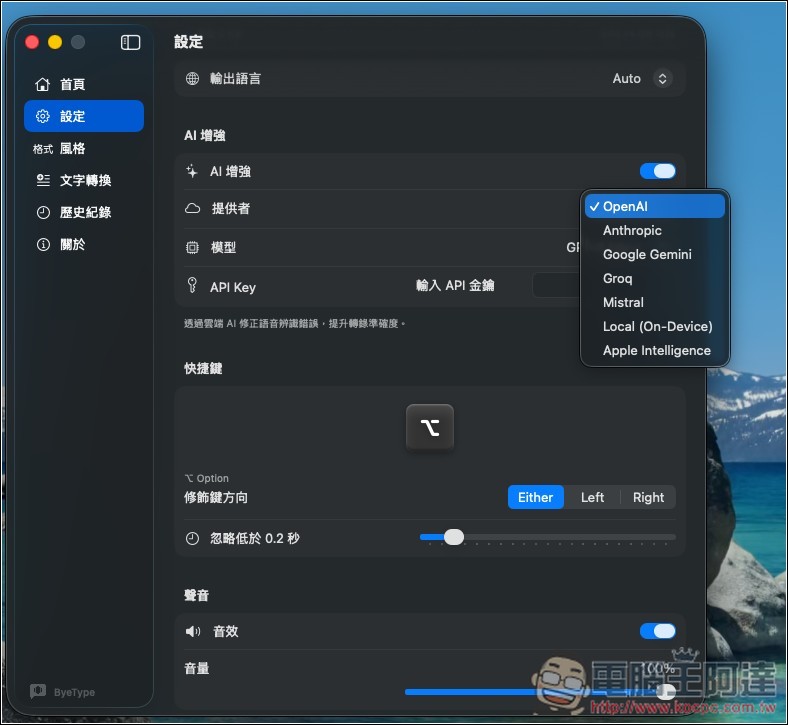Choose Local (On-Device) provider

654,327
